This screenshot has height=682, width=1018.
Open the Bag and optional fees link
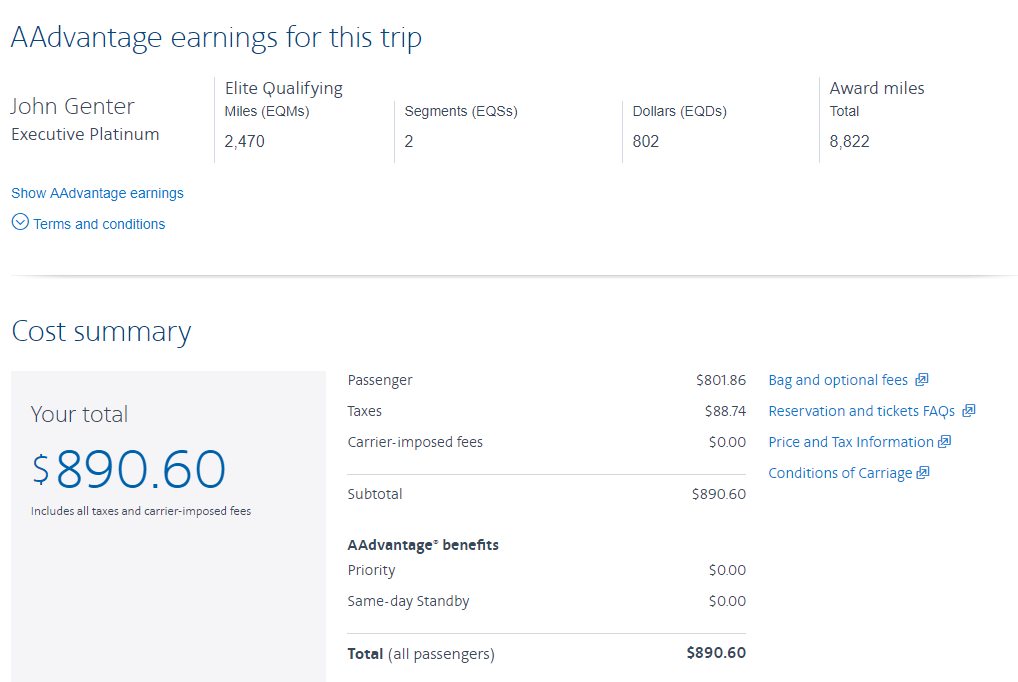click(x=838, y=380)
